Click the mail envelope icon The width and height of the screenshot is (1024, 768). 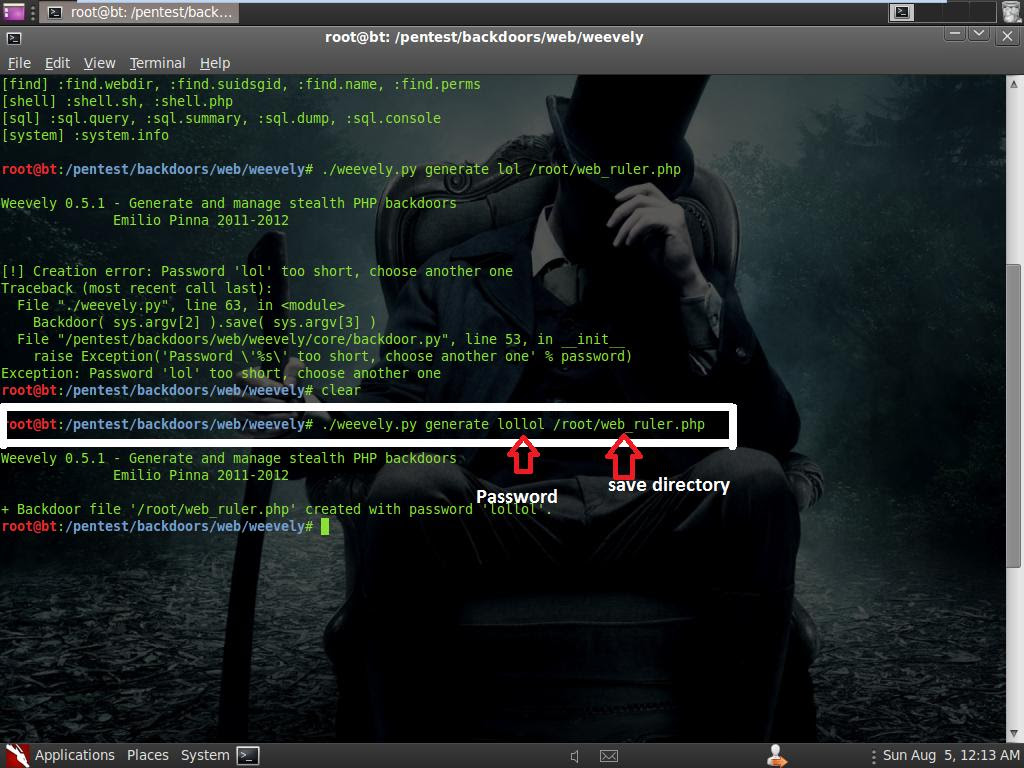click(609, 756)
